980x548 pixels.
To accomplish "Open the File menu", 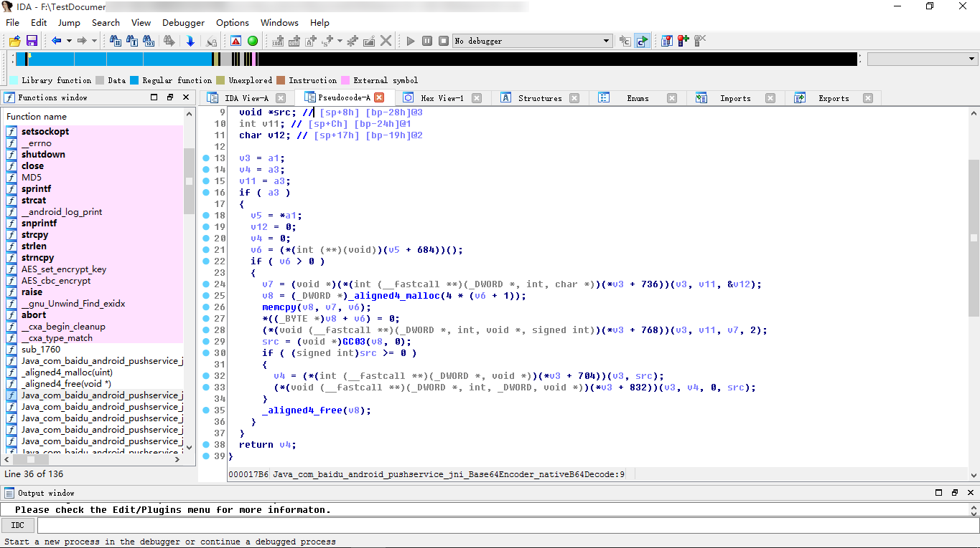I will coord(12,22).
